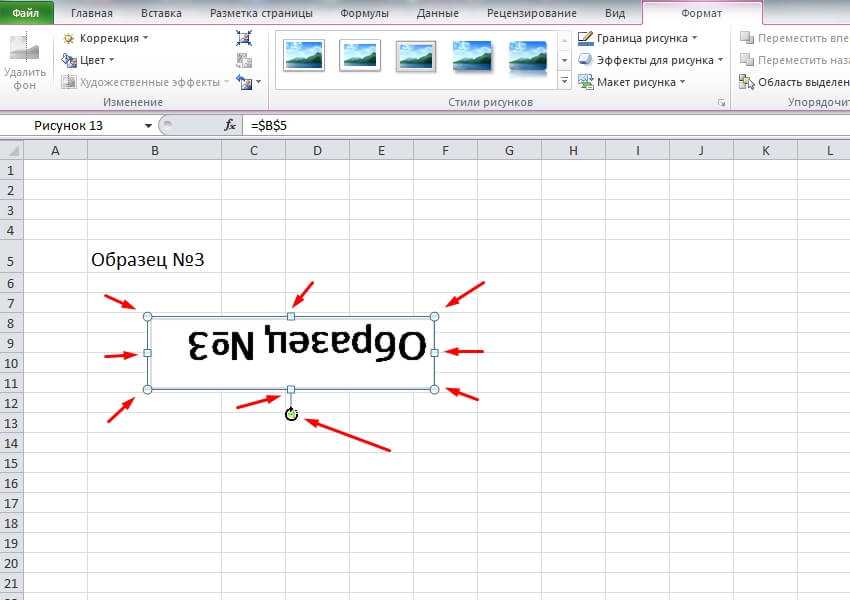850x600 pixels.
Task: Click the picture's bottom-left corner handle
Action: 147,389
